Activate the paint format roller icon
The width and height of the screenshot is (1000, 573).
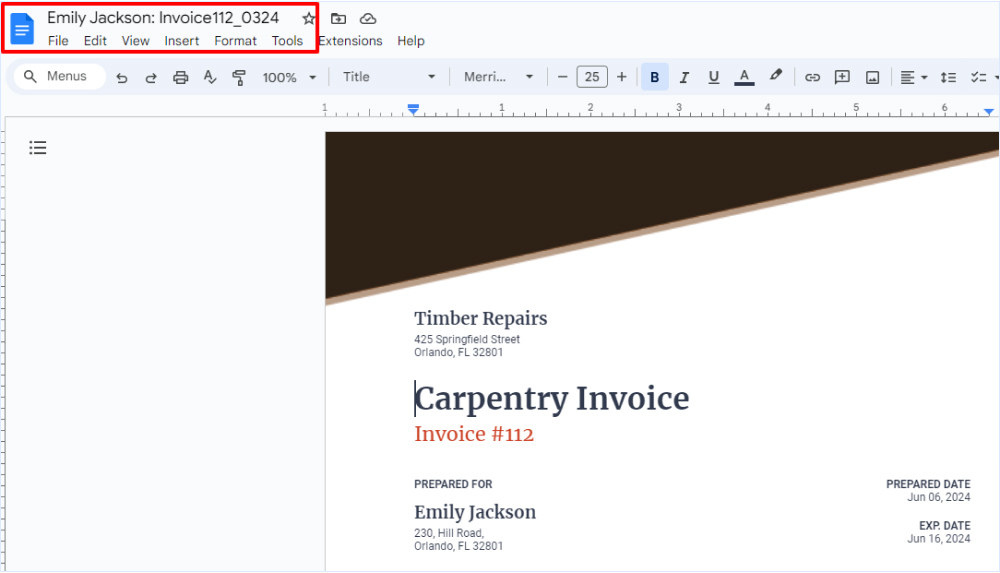click(239, 77)
